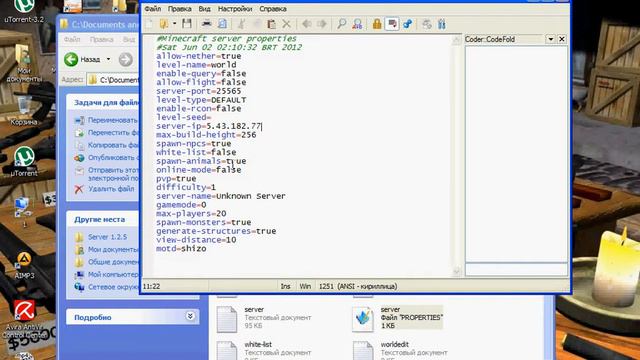Open Файл menu in Explorer window
640x360 pixels.
pyautogui.click(x=72, y=39)
